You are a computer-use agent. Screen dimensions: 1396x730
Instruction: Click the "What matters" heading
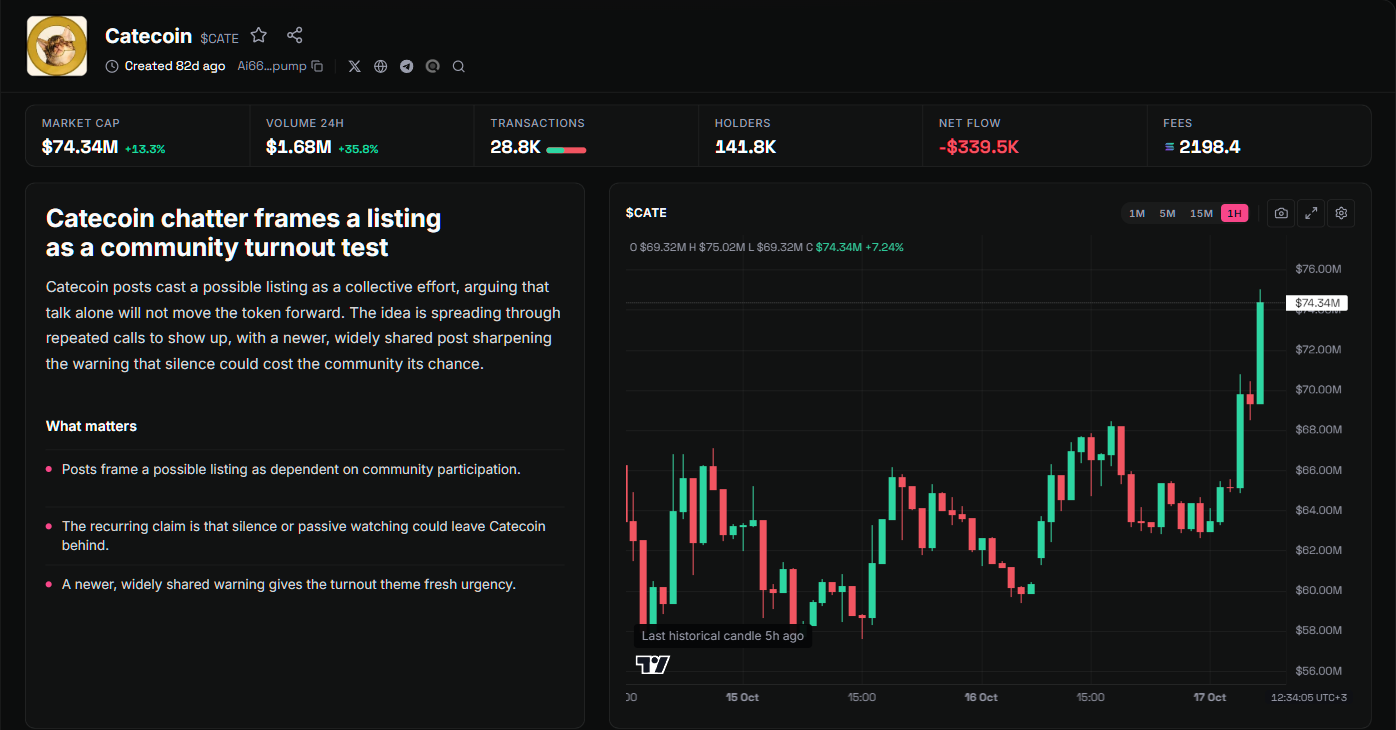(91, 426)
